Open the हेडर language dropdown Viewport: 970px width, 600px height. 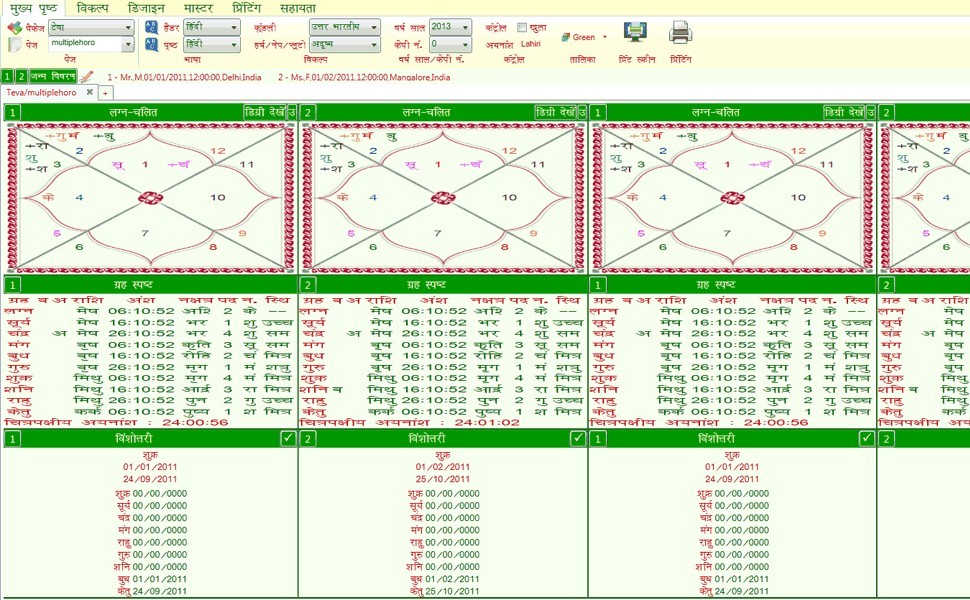(x=212, y=27)
